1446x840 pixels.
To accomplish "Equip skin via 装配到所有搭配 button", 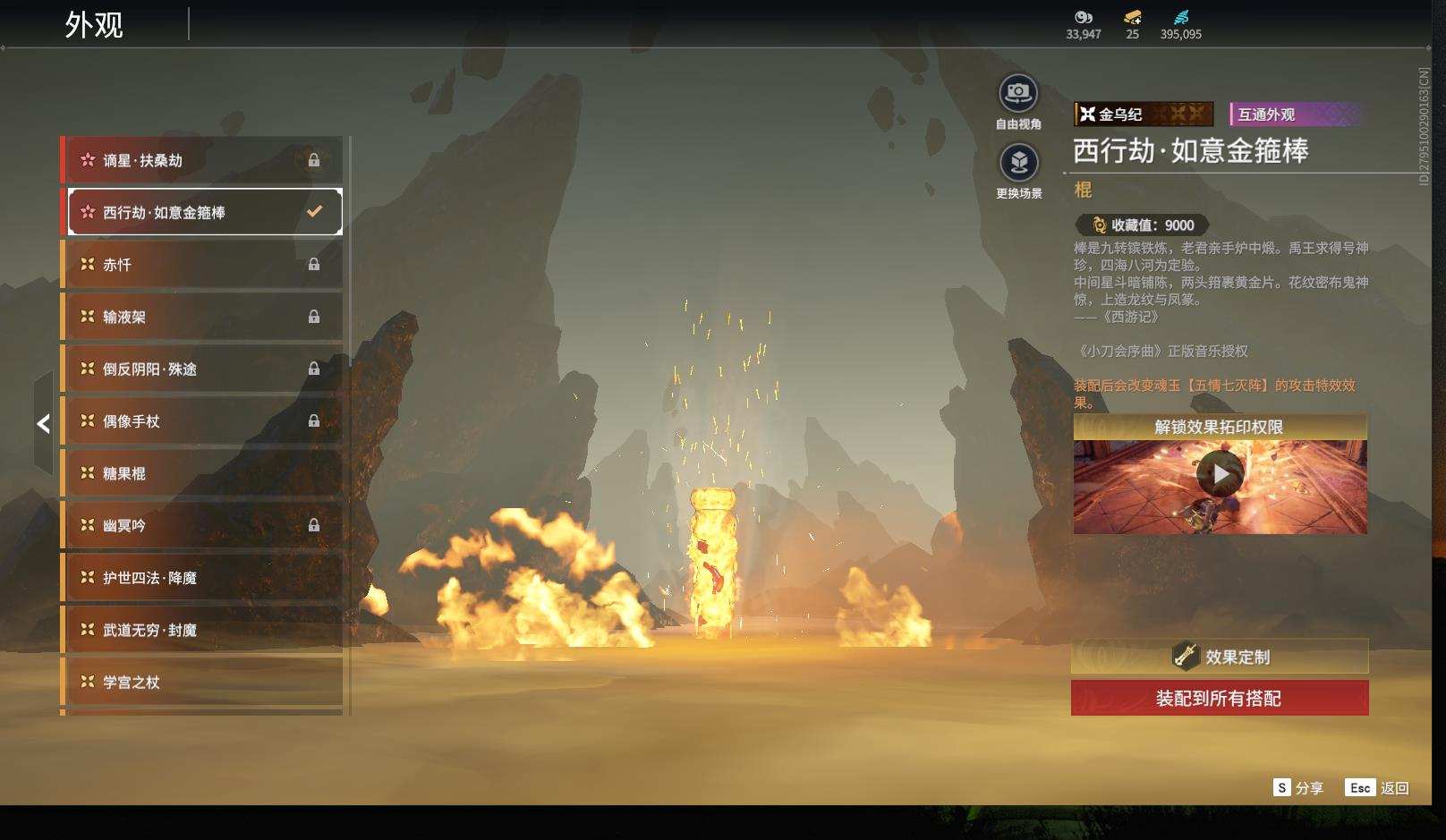I will (1220, 698).
